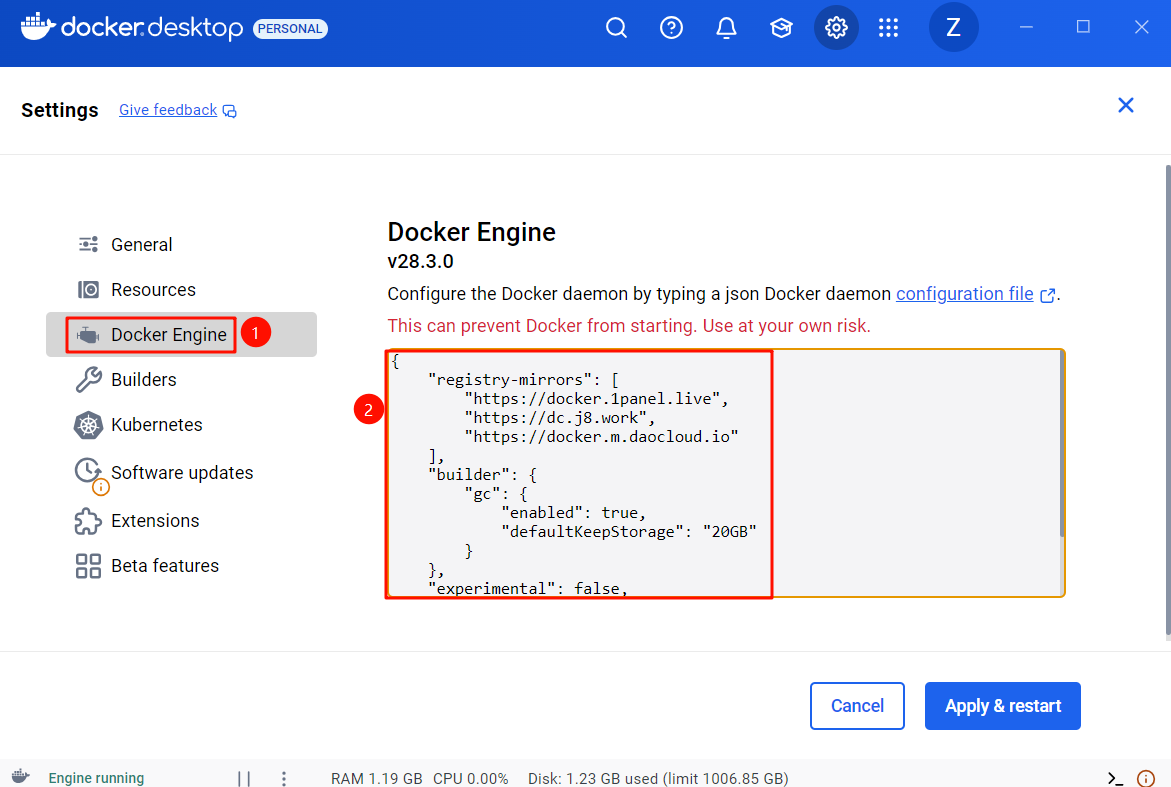The image size is (1171, 787).
Task: Click the help question mark icon
Action: click(672, 28)
